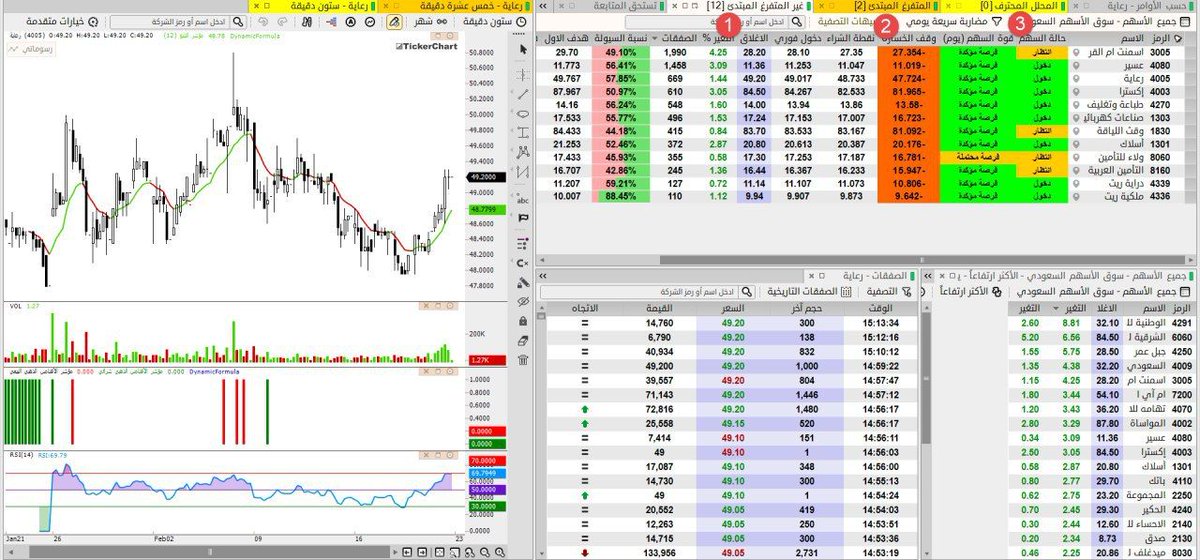The width and height of the screenshot is (1200, 560).
Task: Open the جميع الأسهم market selector in screener
Action: point(1110,21)
